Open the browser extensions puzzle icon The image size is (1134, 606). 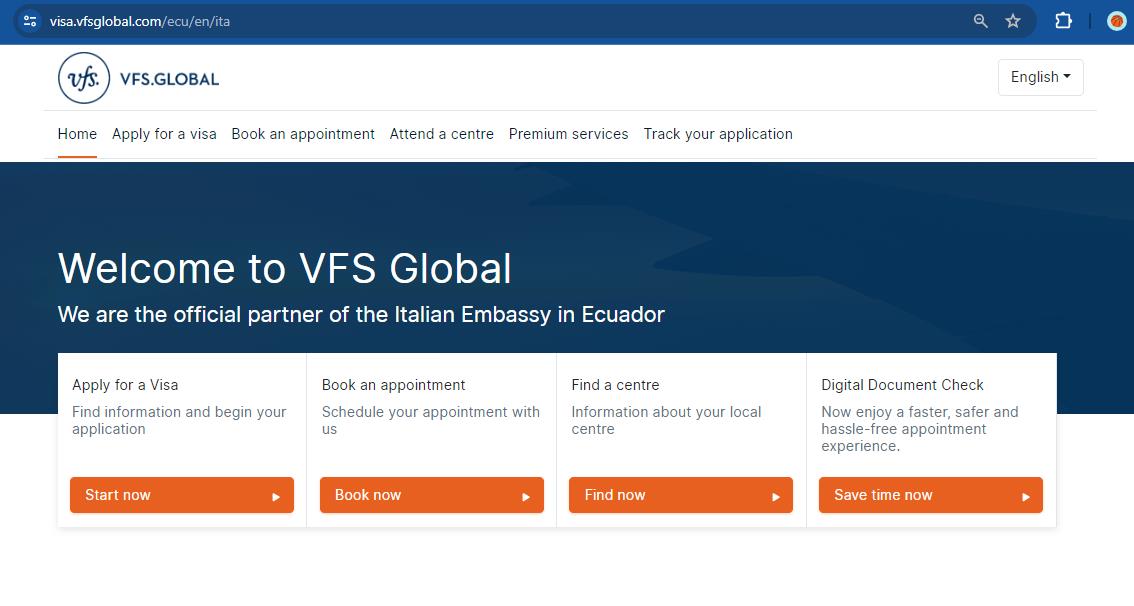click(x=1063, y=20)
